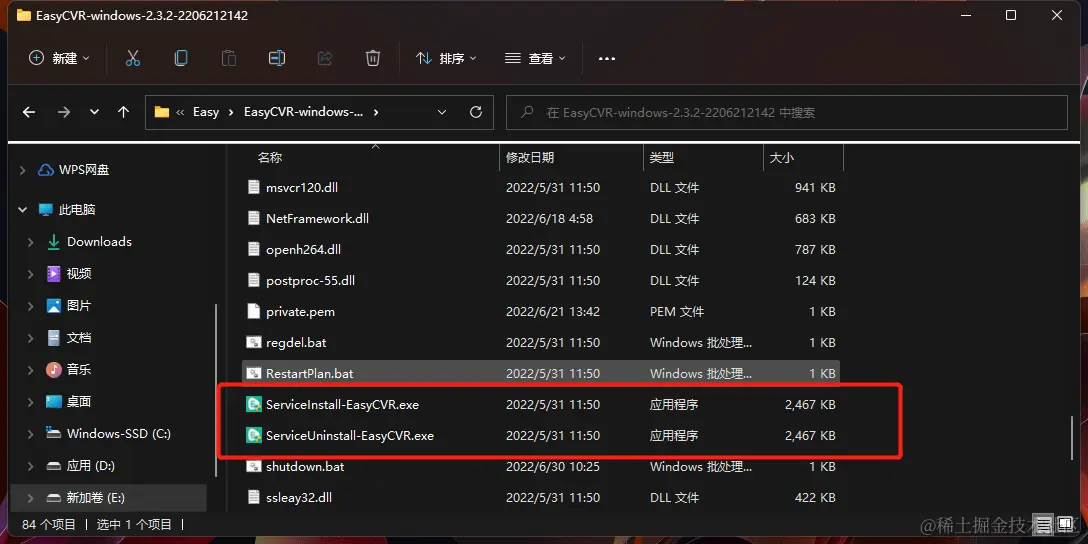1088x544 pixels.
Task: Click the folder icon in address bar
Action: [162, 112]
